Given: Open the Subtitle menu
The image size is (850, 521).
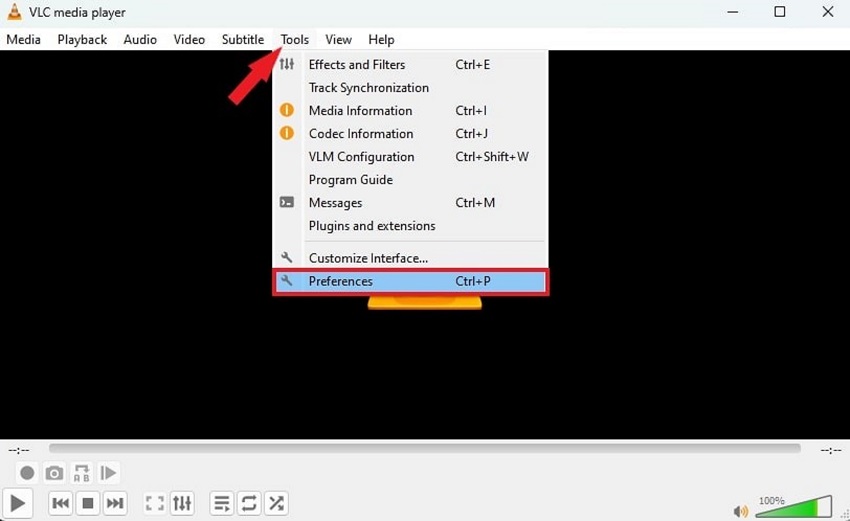Looking at the screenshot, I should [243, 40].
